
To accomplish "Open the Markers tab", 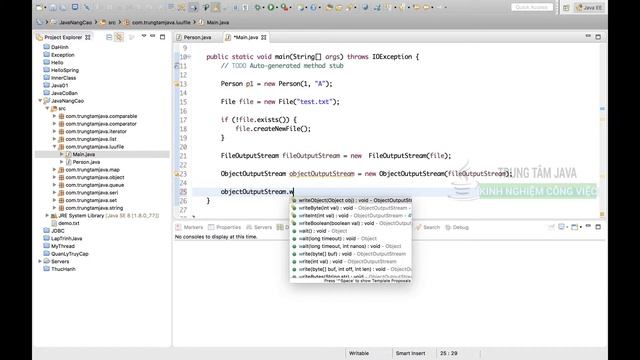I will point(189,227).
